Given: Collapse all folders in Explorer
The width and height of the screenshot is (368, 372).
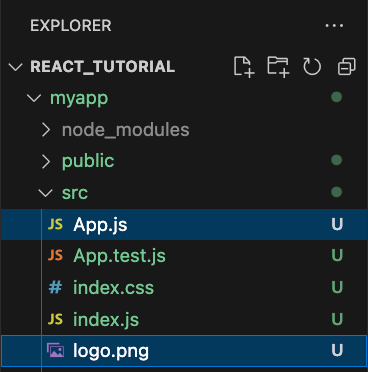Looking at the screenshot, I should pyautogui.click(x=347, y=66).
